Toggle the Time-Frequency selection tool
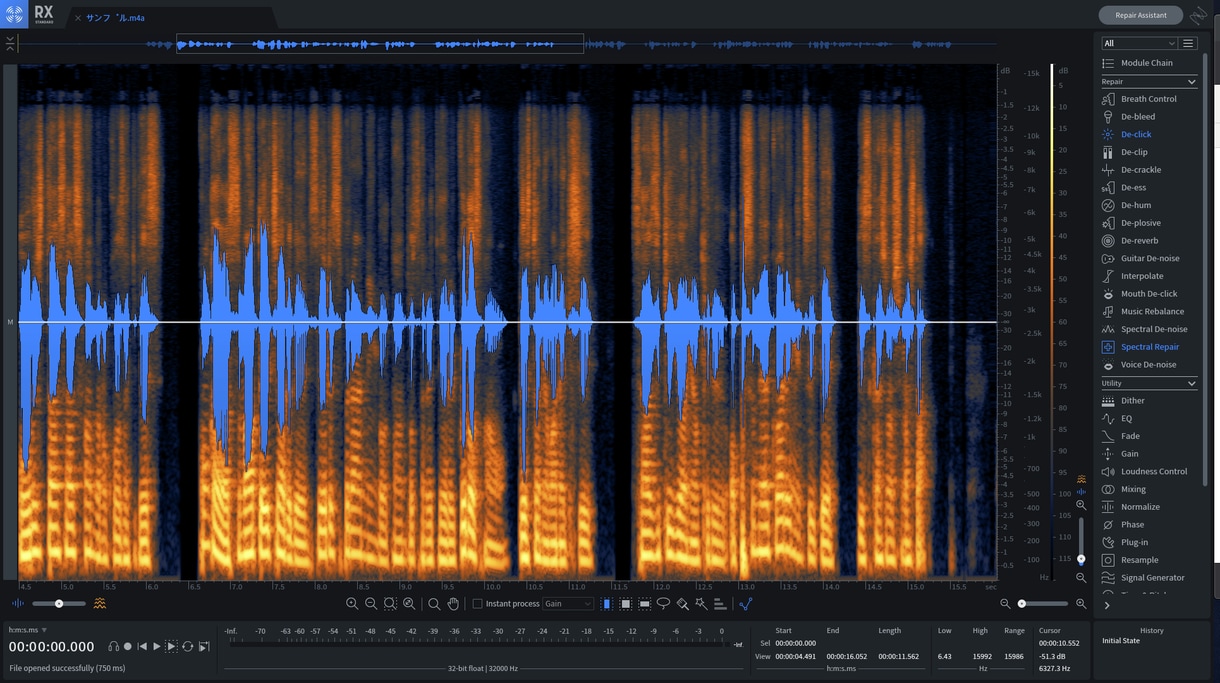 coord(626,604)
